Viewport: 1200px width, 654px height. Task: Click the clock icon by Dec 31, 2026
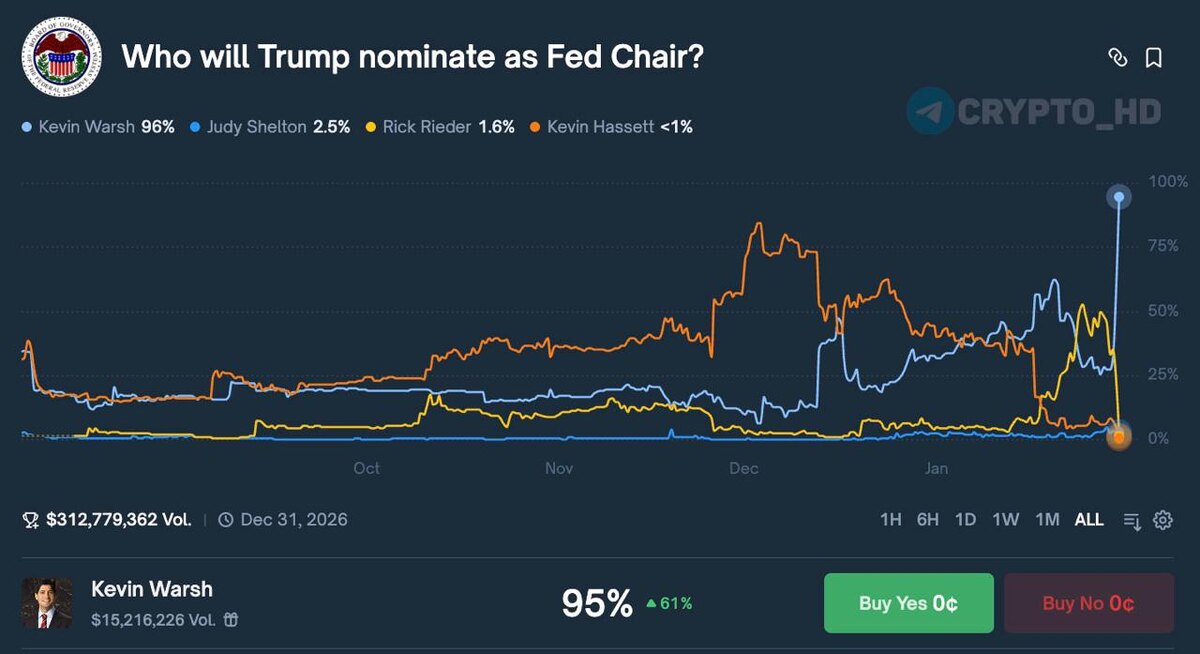coord(226,520)
